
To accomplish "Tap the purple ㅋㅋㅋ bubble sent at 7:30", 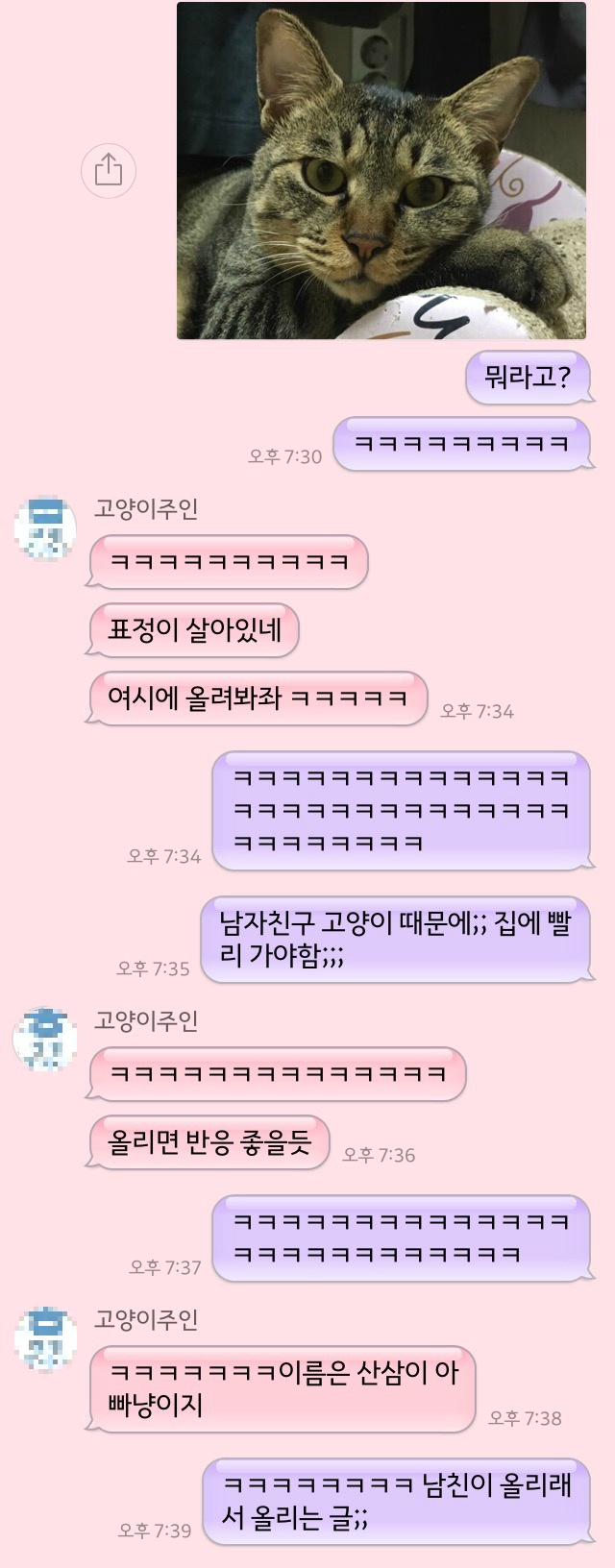I will pyautogui.click(x=462, y=445).
